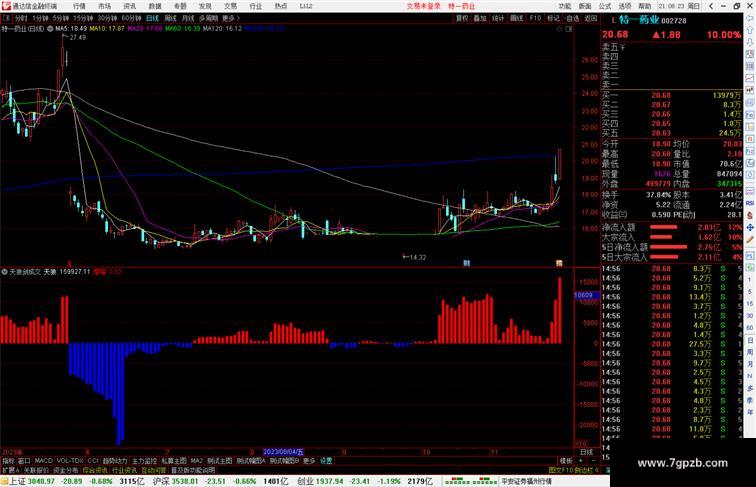Click the back arrow beside the window controls
The width and height of the screenshot is (756, 487).
click(711, 6)
